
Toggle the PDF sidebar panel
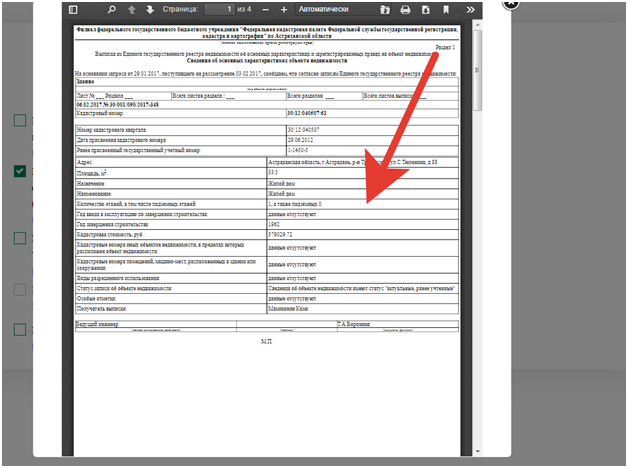pyautogui.click(x=72, y=9)
